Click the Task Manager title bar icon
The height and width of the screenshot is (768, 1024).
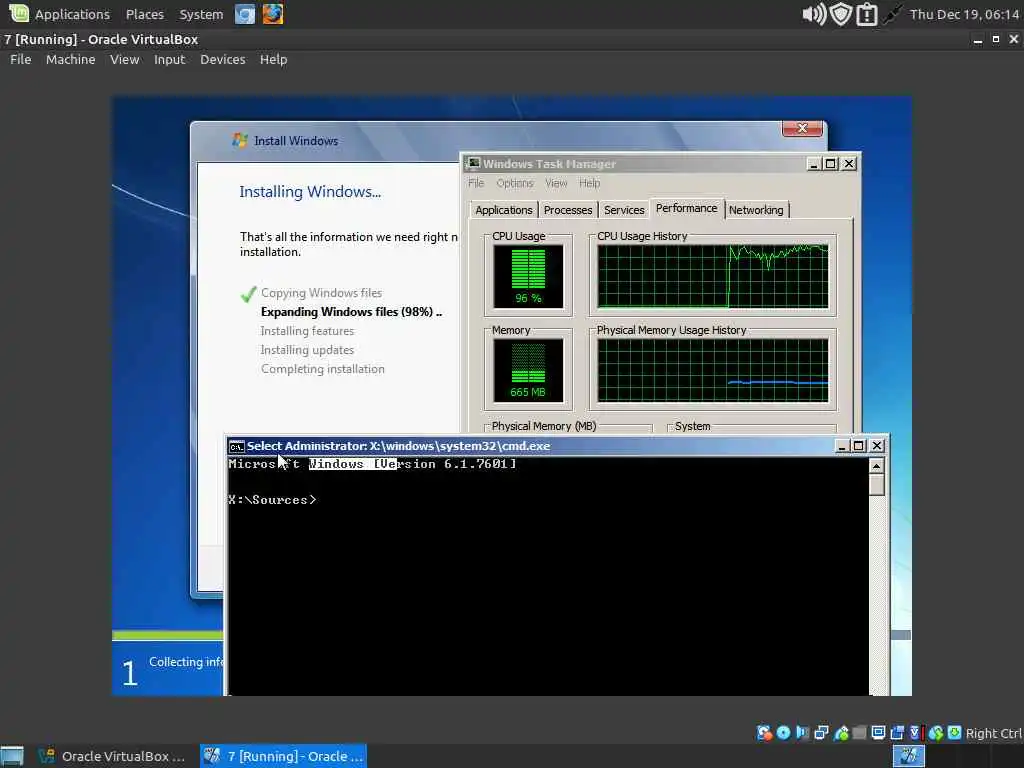click(473, 163)
